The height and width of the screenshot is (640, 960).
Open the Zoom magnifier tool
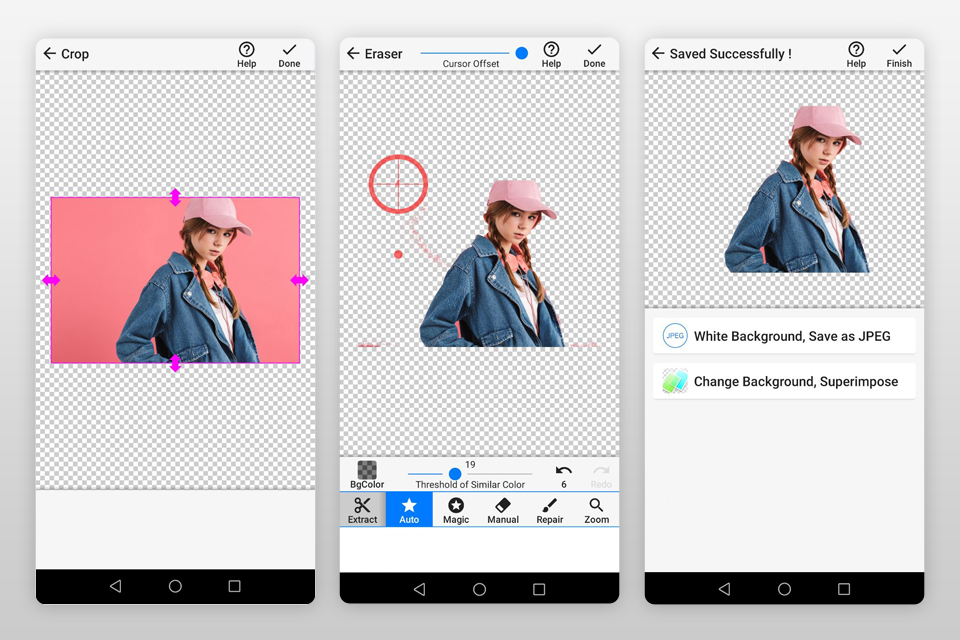tap(597, 509)
